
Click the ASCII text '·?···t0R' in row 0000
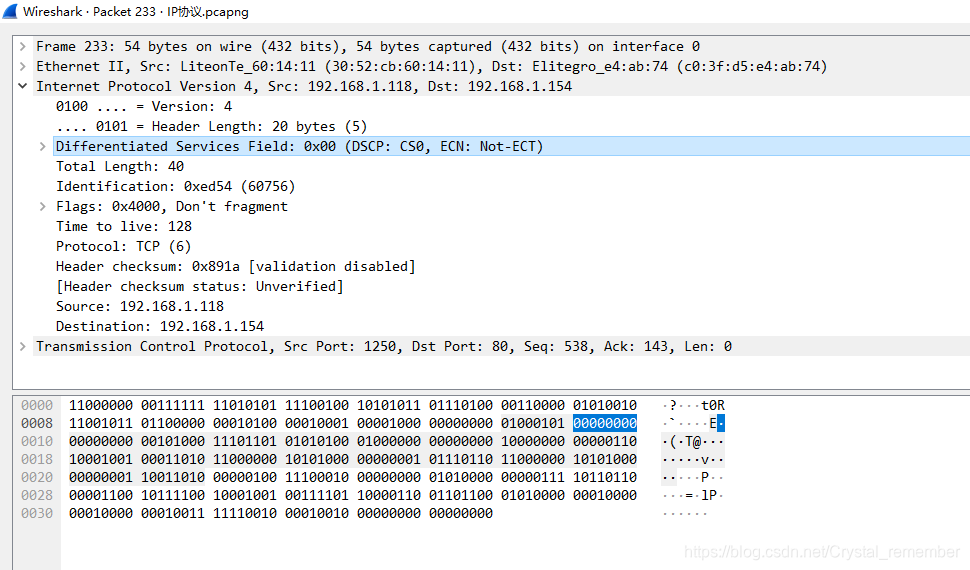[693, 405]
